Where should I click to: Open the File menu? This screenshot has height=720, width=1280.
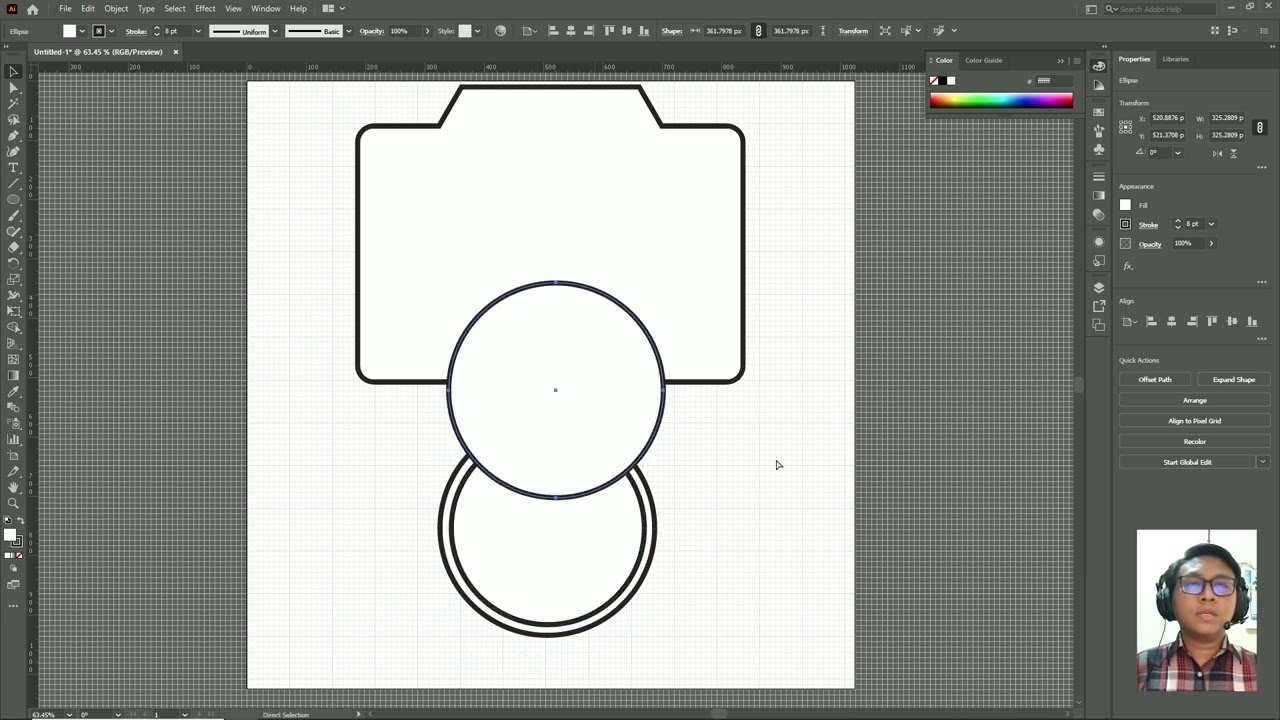(65, 9)
